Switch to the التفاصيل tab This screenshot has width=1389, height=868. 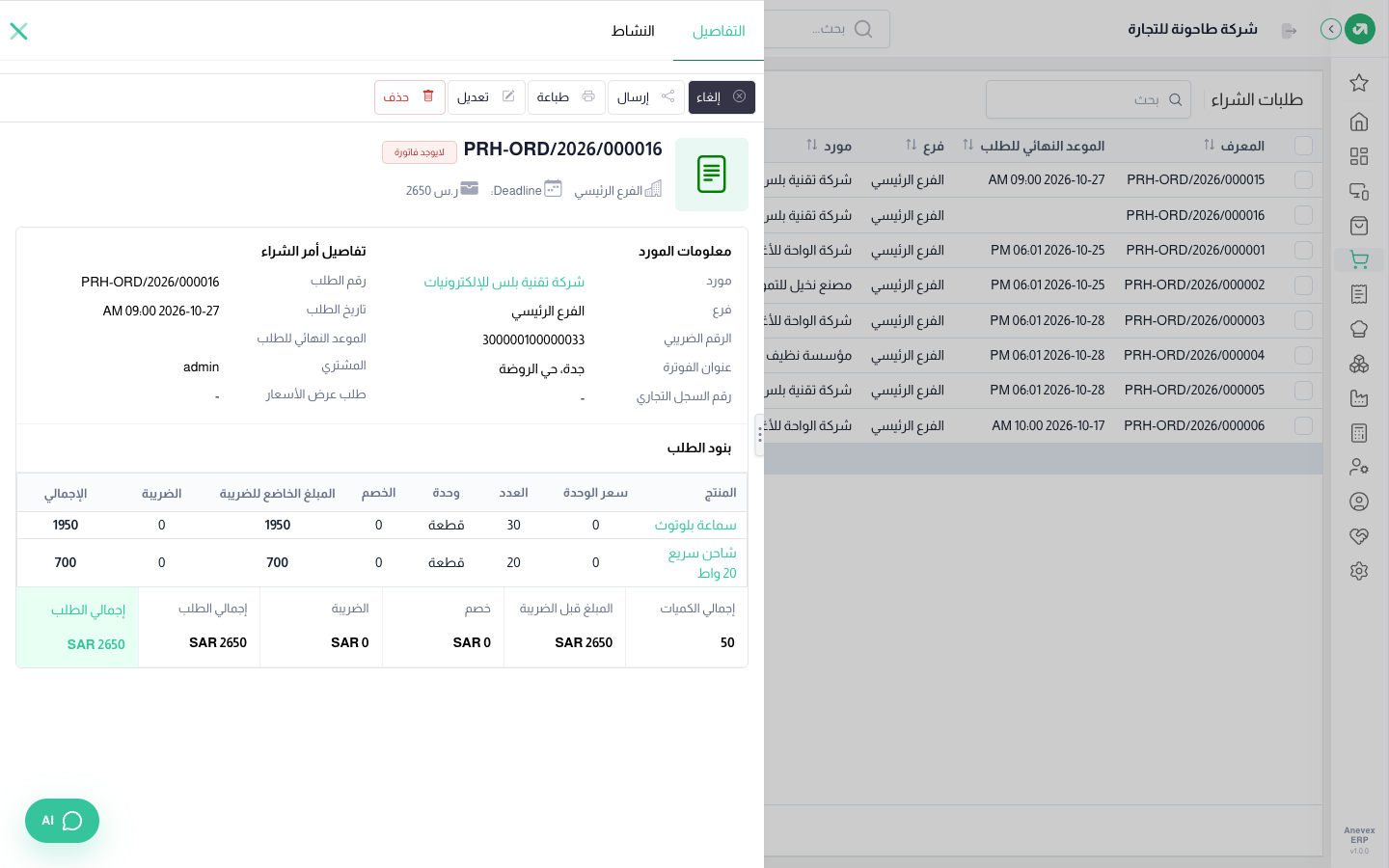(719, 31)
